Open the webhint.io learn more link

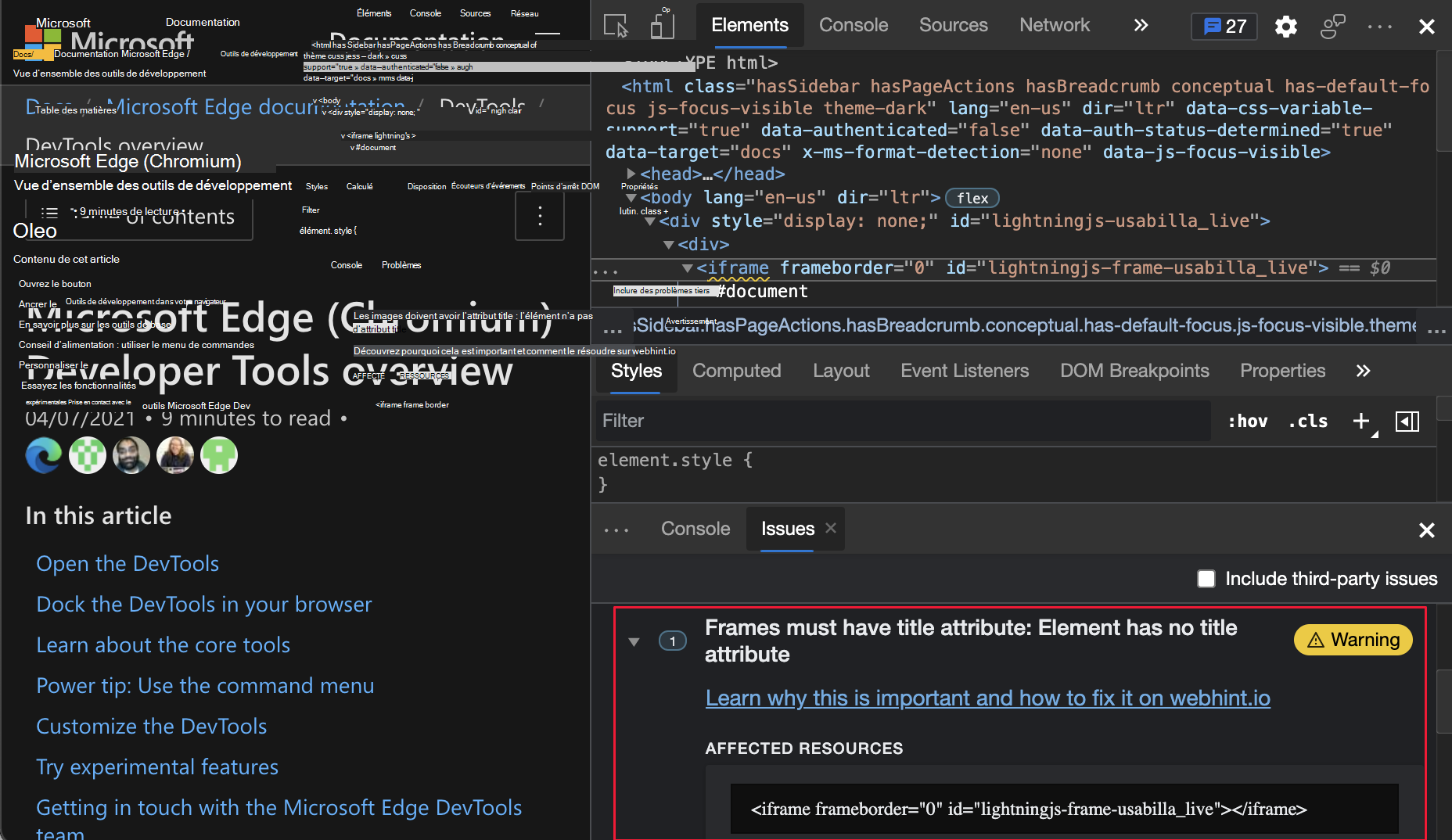point(987,698)
